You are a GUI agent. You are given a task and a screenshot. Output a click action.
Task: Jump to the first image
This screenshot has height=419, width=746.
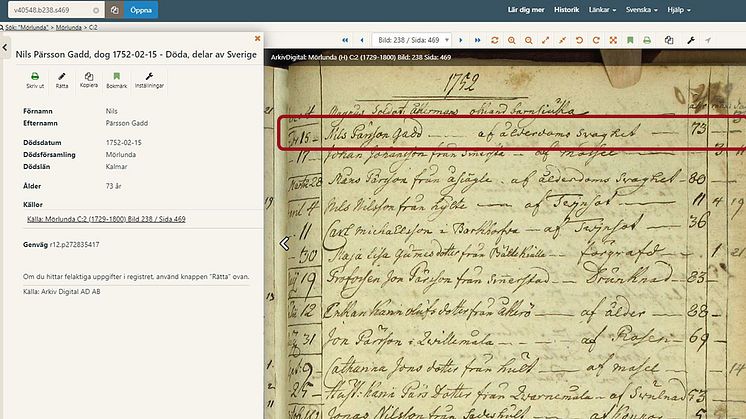[x=346, y=40]
